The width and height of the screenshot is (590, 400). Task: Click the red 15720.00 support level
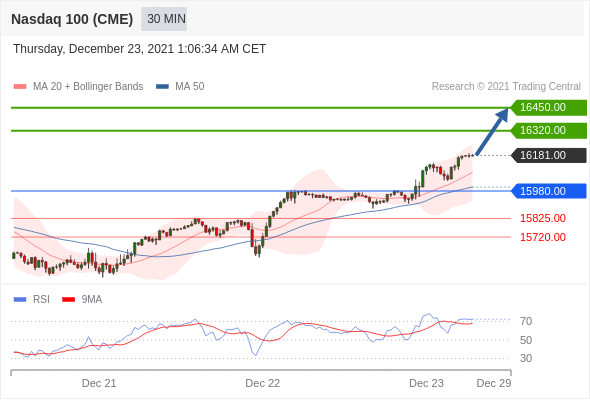click(x=543, y=237)
